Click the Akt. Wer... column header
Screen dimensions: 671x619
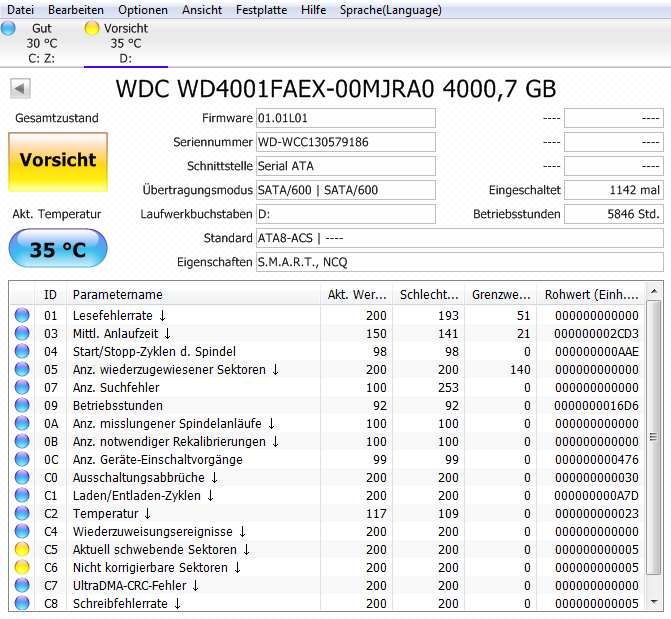356,295
